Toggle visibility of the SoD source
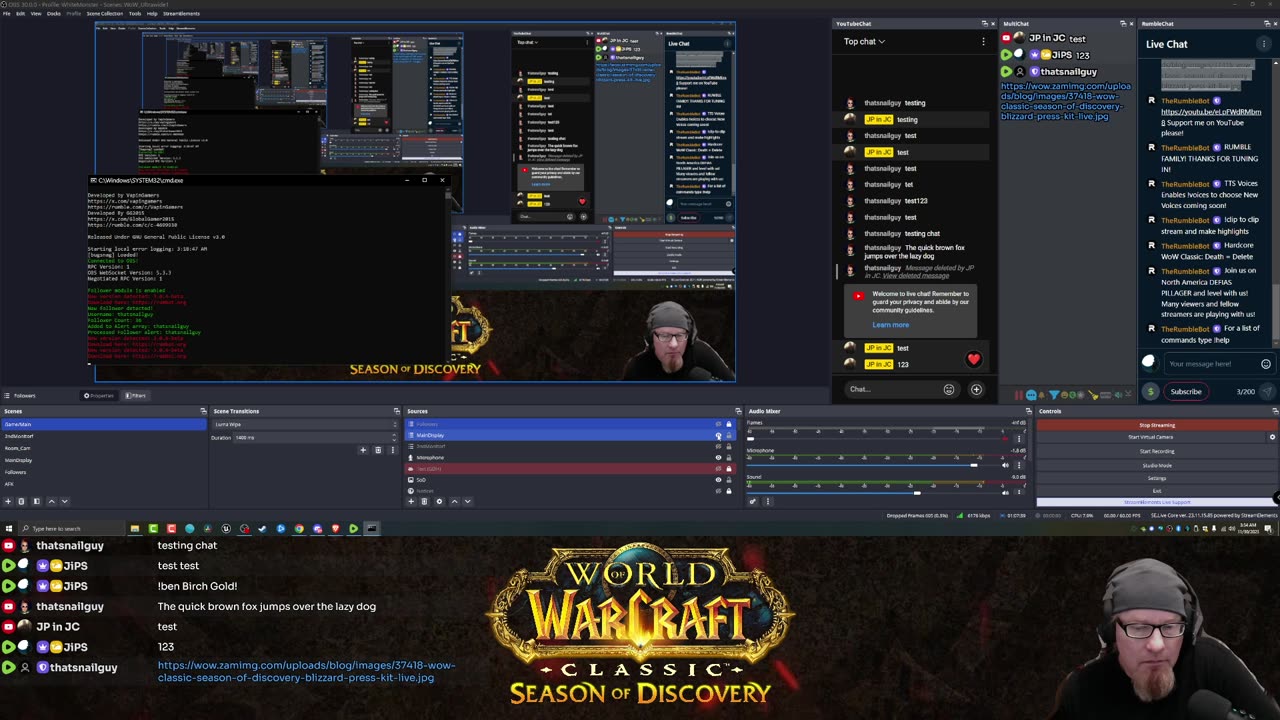Screen dimensions: 1280x720 [718, 480]
